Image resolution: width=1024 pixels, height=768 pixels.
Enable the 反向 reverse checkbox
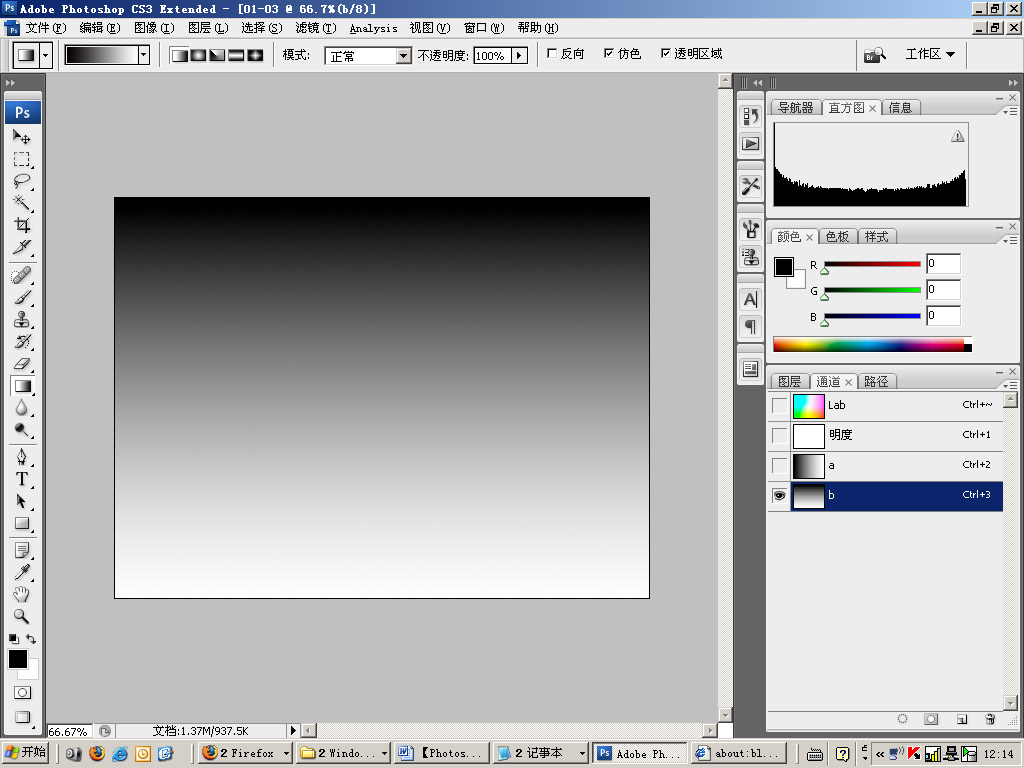point(552,54)
